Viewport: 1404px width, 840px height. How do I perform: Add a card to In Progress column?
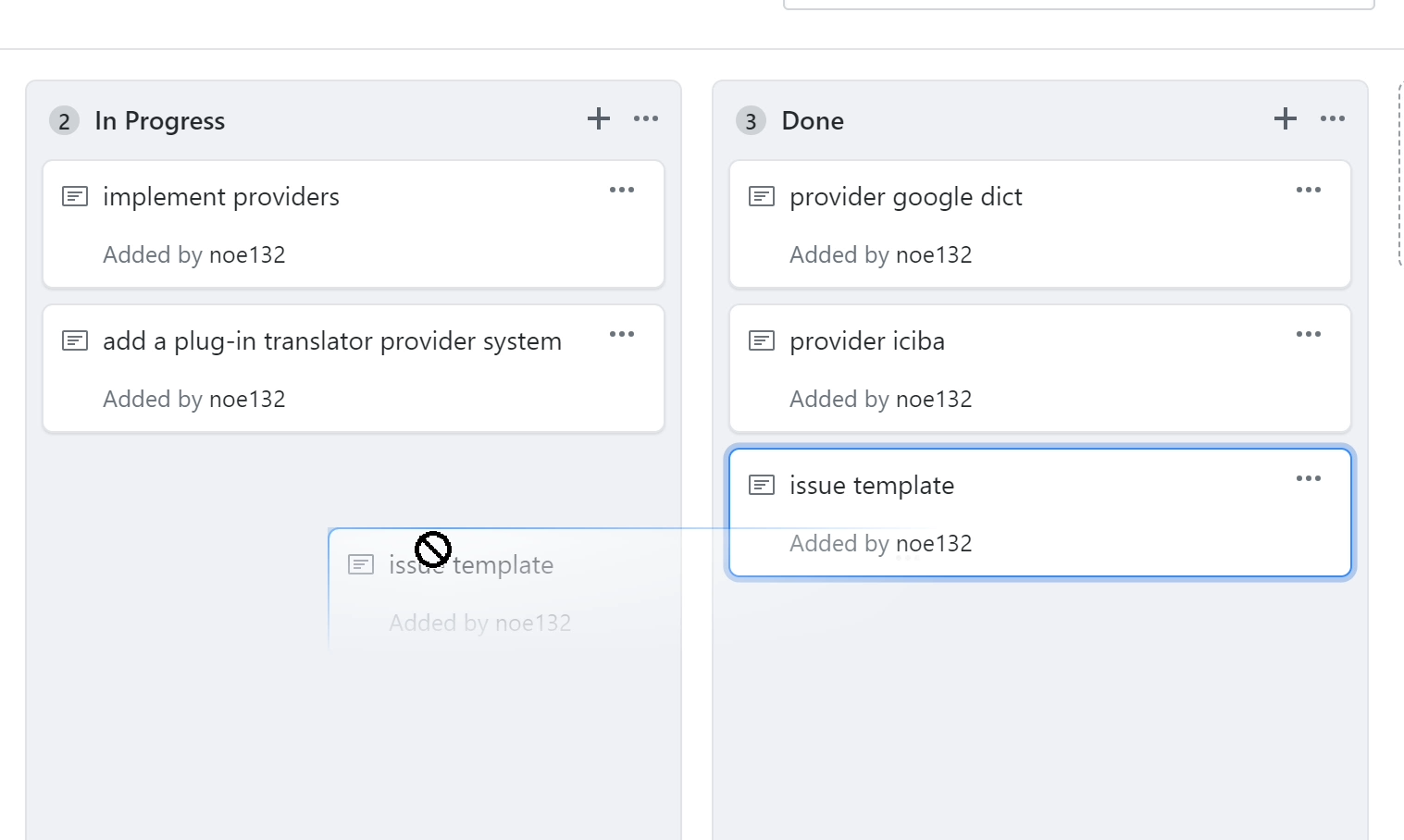[x=599, y=118]
